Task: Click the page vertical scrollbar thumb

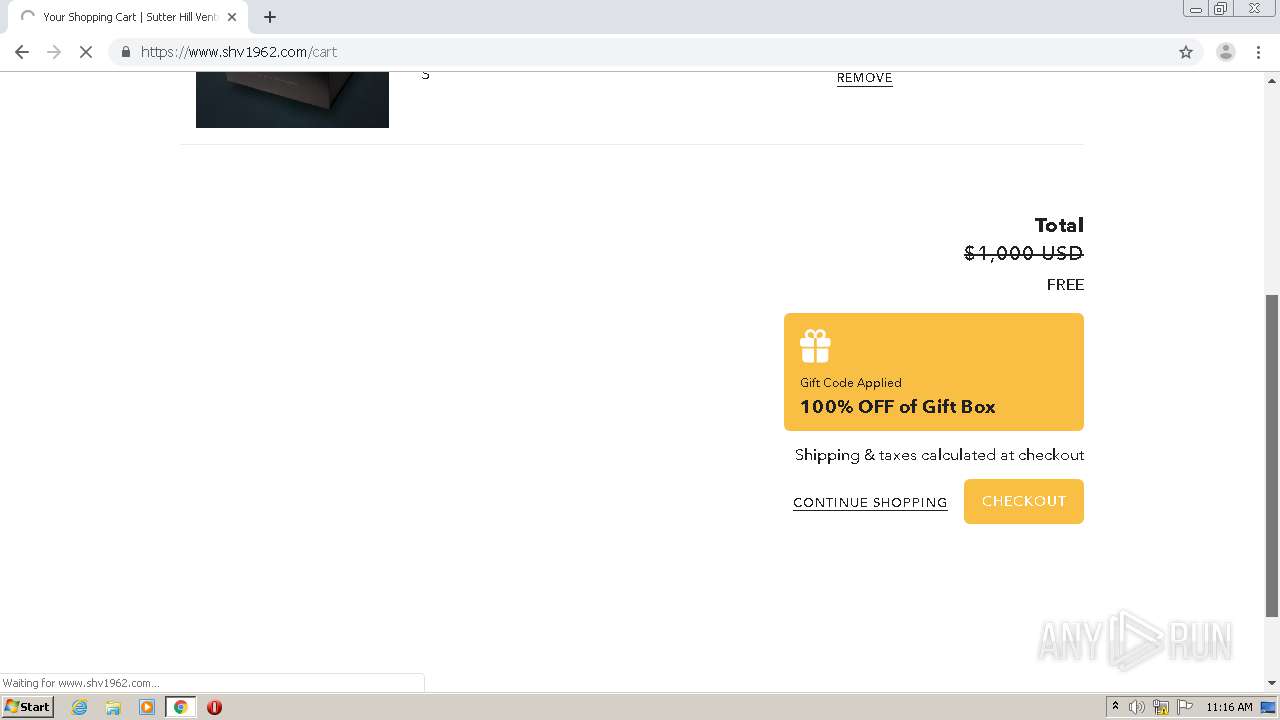Action: (x=1272, y=455)
